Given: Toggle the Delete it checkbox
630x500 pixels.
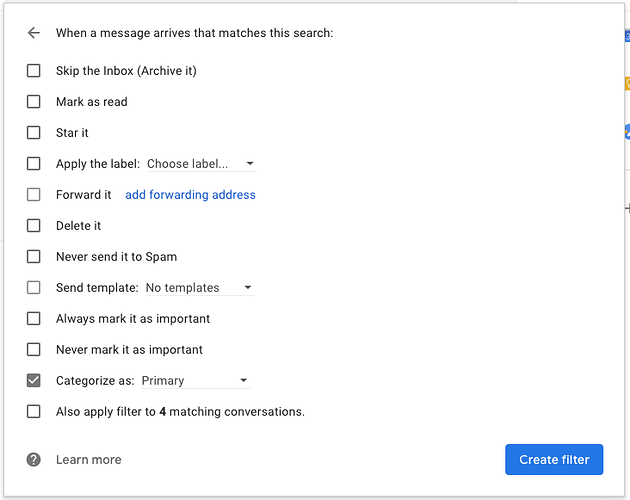Looking at the screenshot, I should [34, 226].
